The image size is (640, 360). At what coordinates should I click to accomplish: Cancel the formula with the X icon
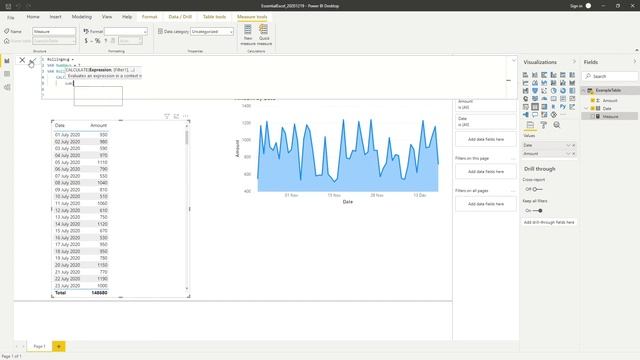22,60
